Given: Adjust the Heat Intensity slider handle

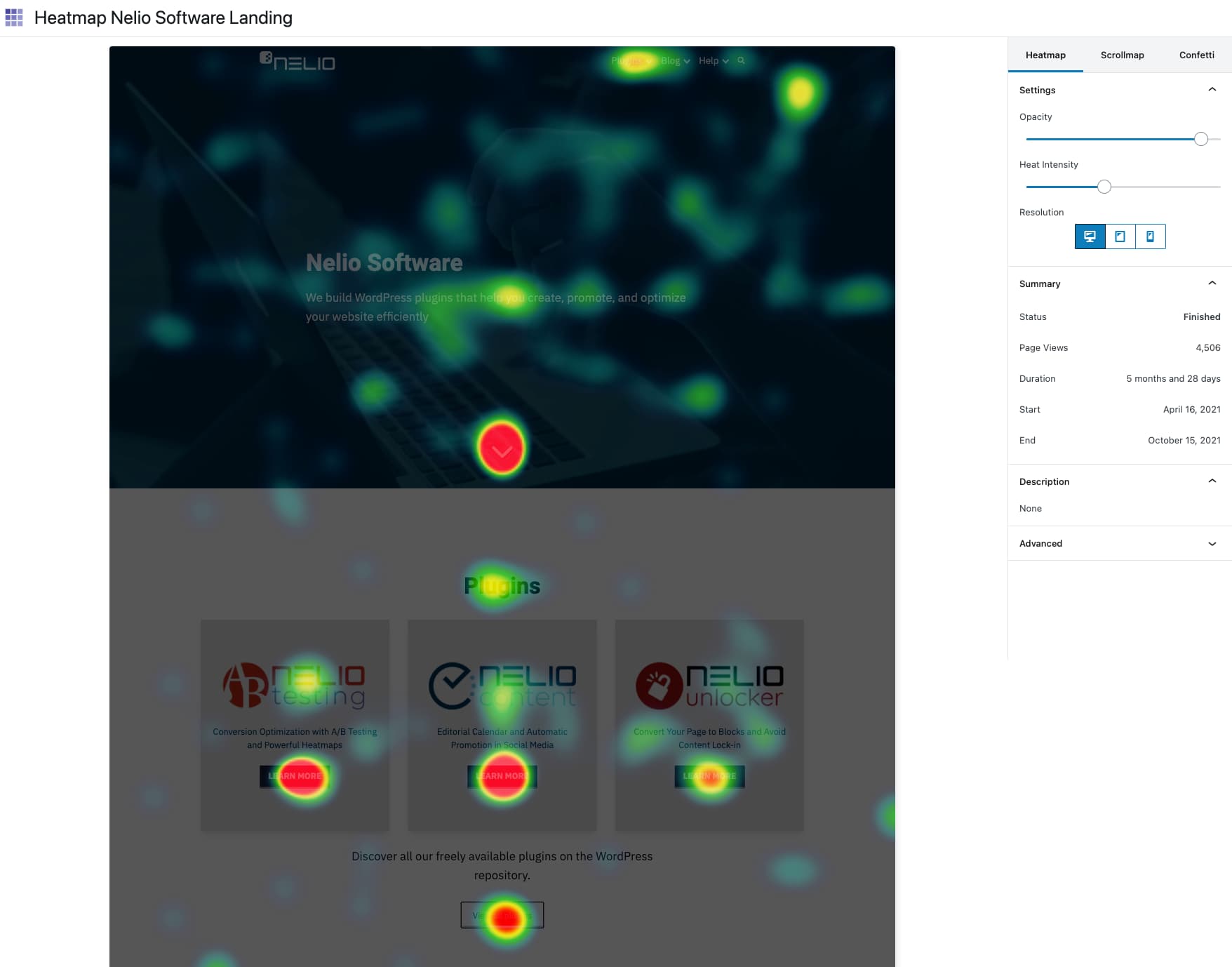Looking at the screenshot, I should pos(1104,187).
